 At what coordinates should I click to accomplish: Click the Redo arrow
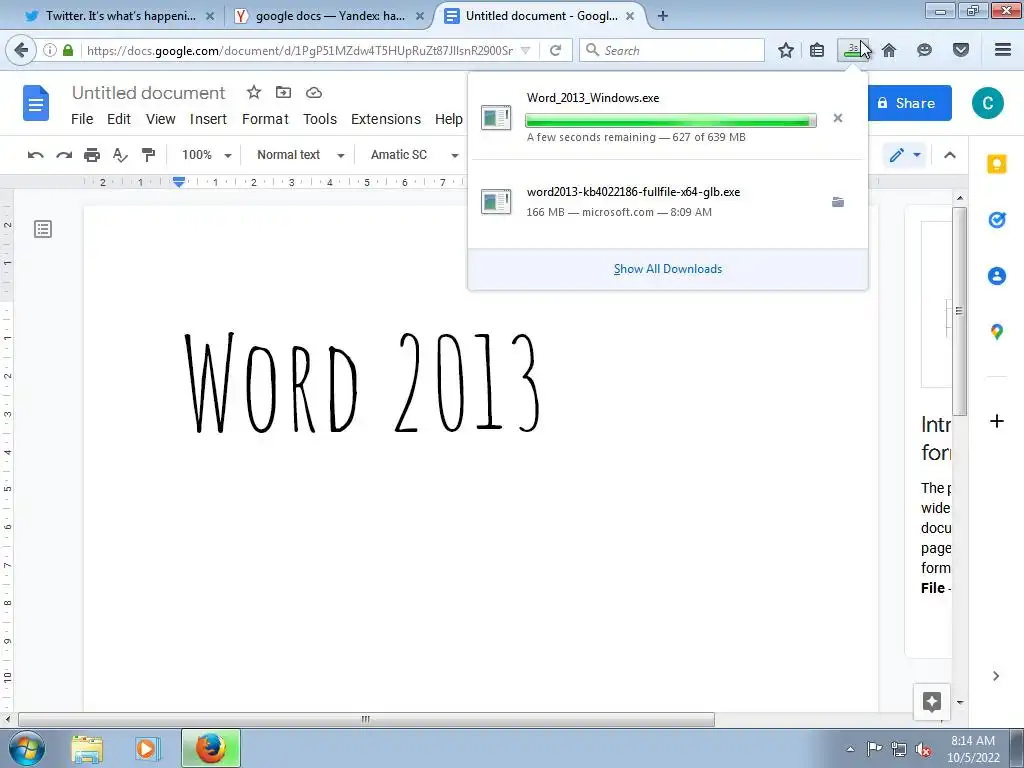pos(64,155)
